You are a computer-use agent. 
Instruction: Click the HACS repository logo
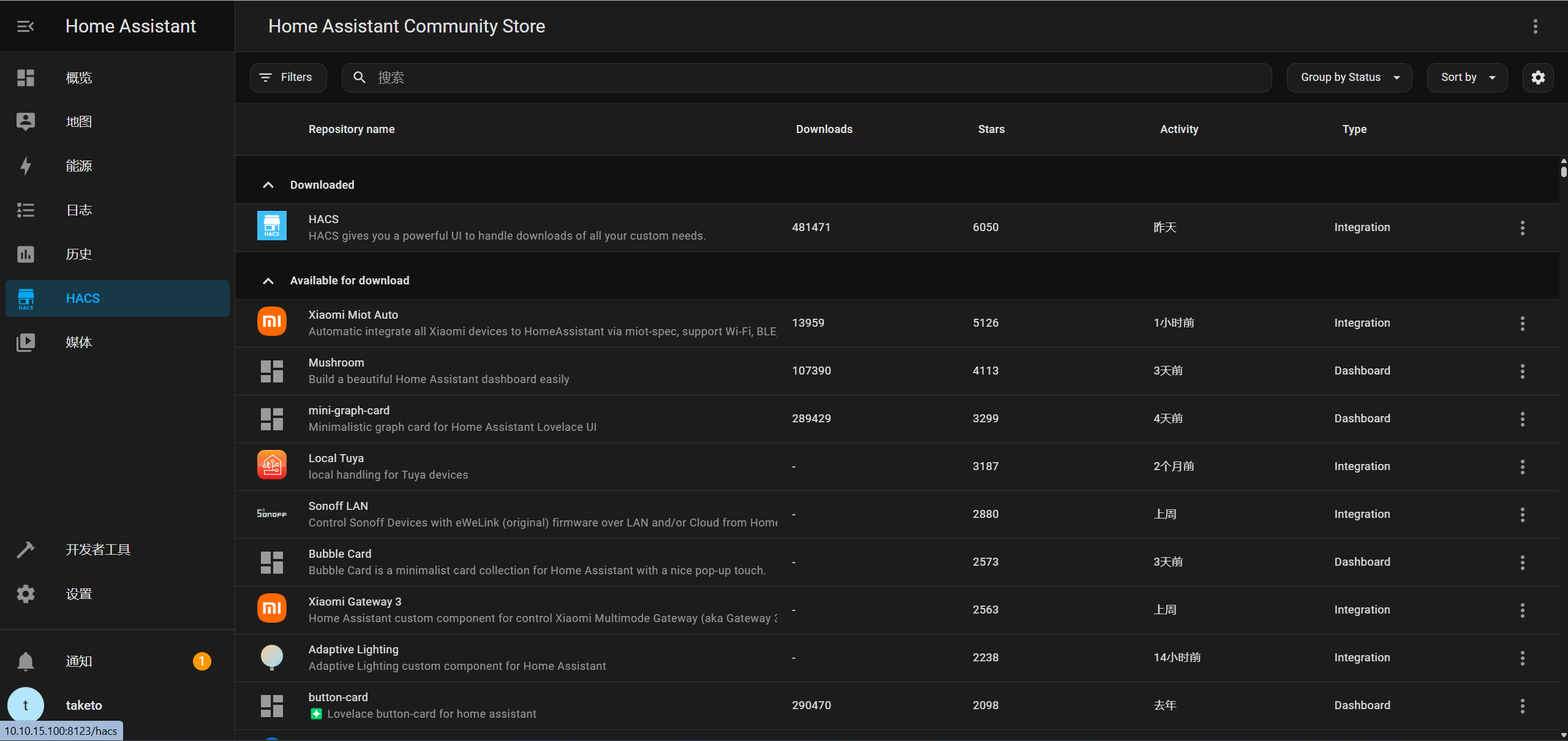(272, 226)
